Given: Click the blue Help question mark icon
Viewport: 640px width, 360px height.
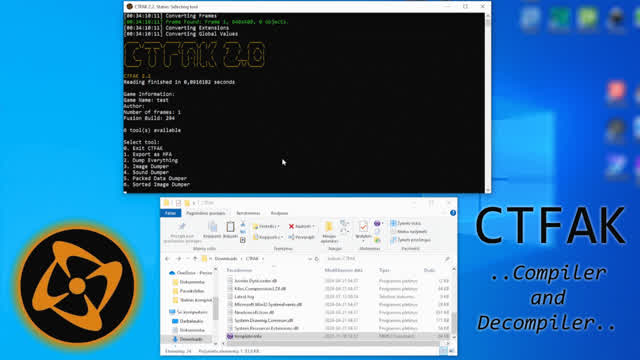Looking at the screenshot, I should click(453, 213).
